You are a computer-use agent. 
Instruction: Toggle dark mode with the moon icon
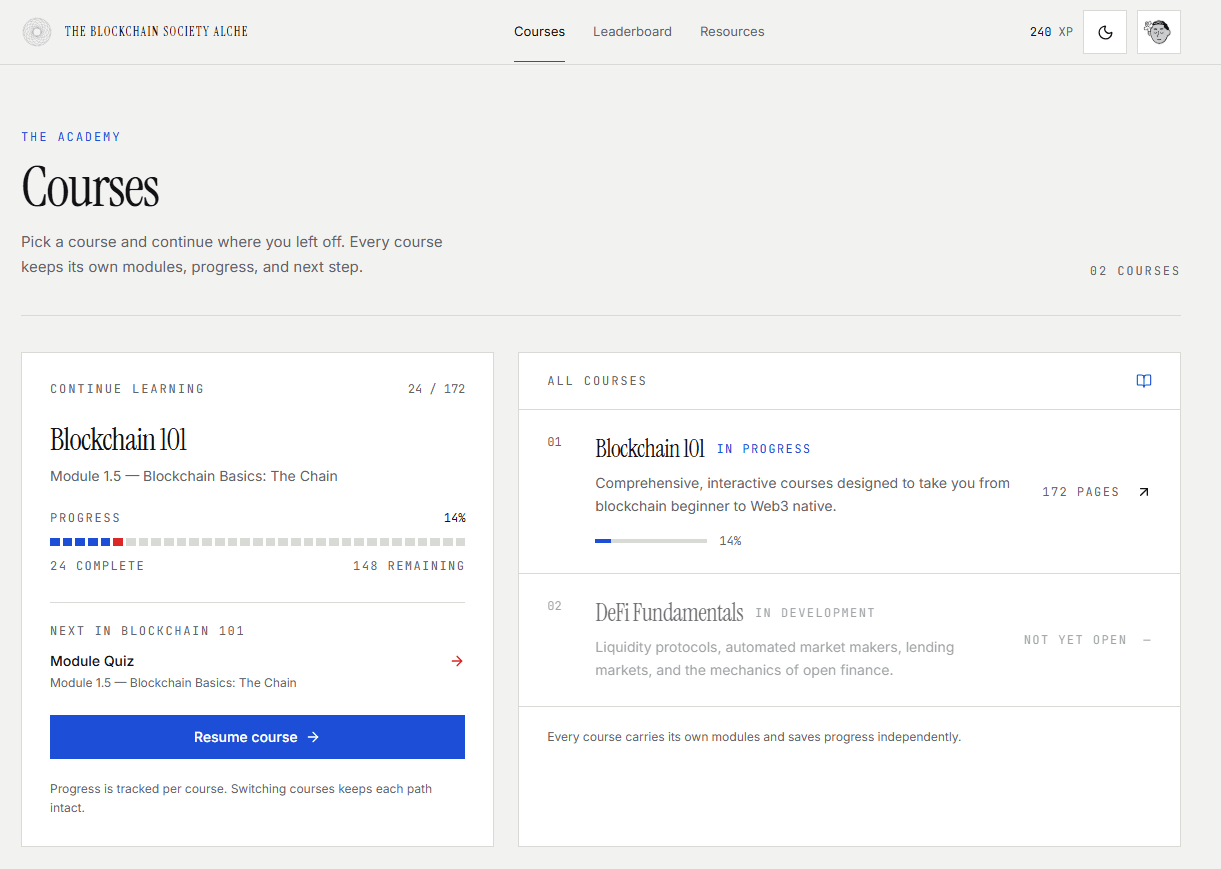tap(1105, 32)
